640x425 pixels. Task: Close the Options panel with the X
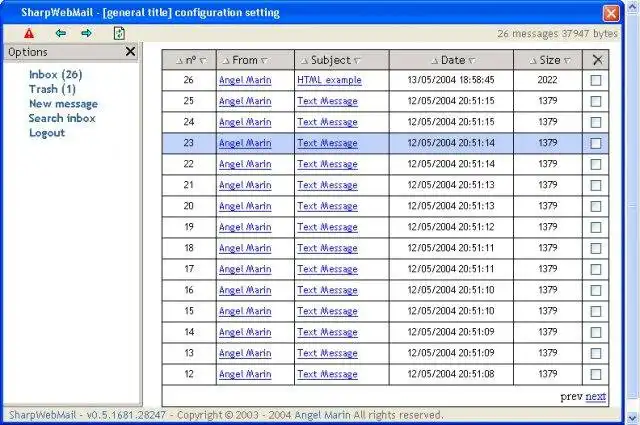[130, 51]
